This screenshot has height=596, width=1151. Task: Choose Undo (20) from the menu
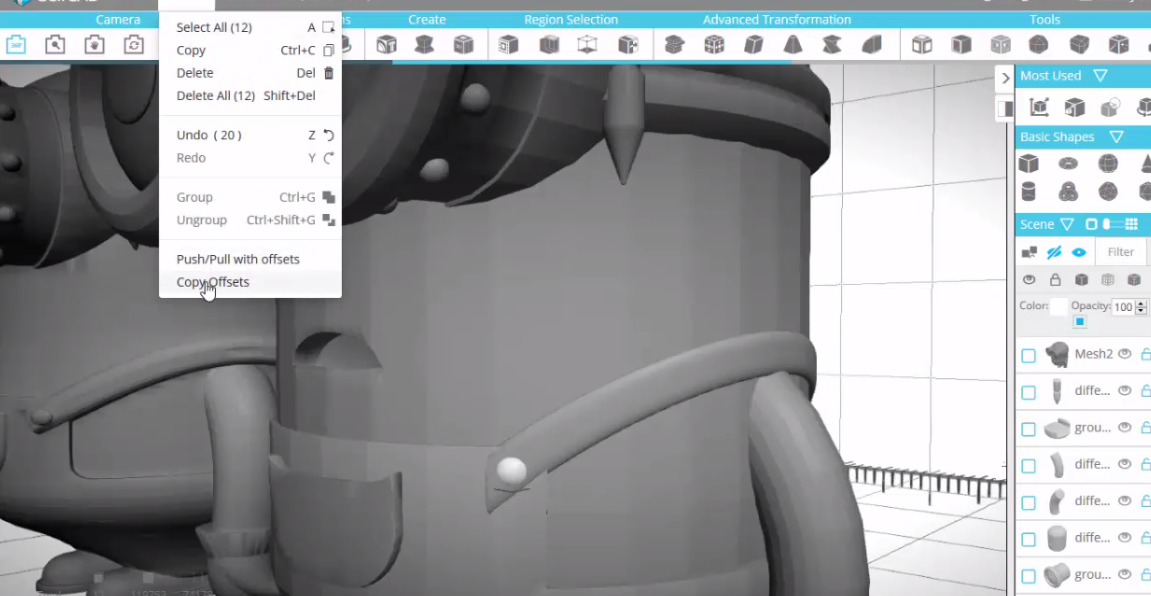(250, 135)
